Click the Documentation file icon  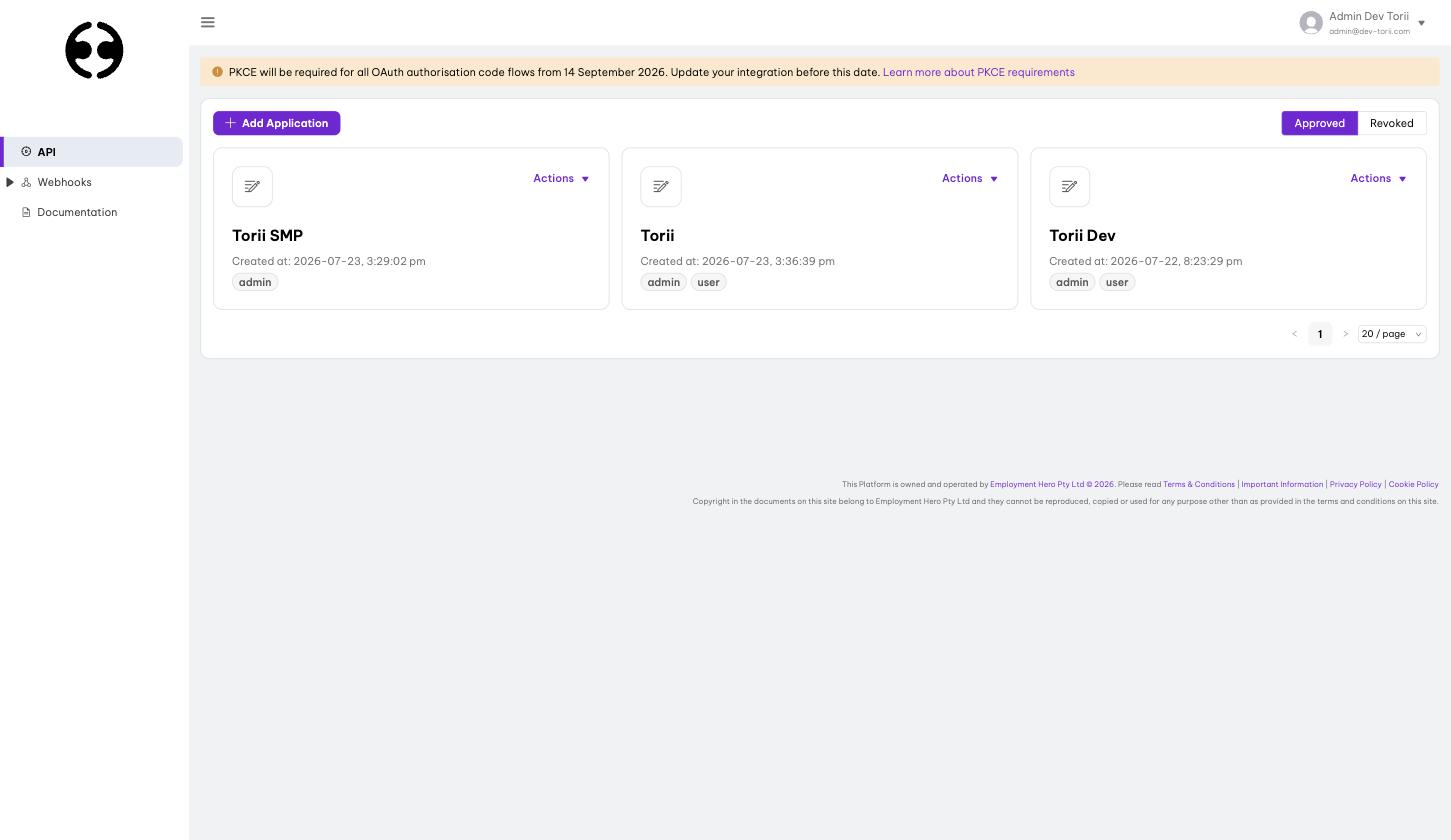pyautogui.click(x=26, y=212)
